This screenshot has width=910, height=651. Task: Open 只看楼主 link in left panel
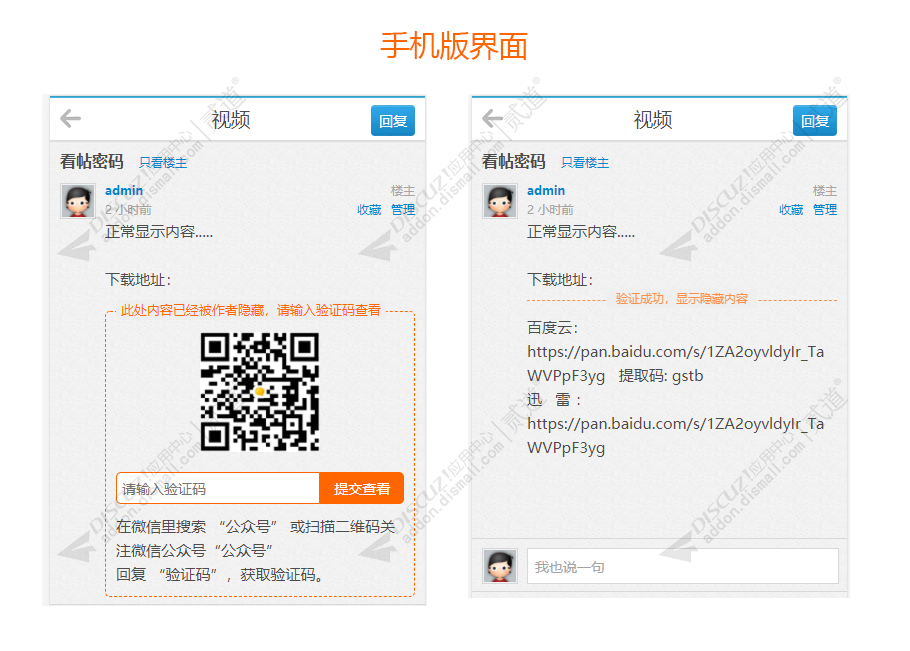pyautogui.click(x=163, y=163)
